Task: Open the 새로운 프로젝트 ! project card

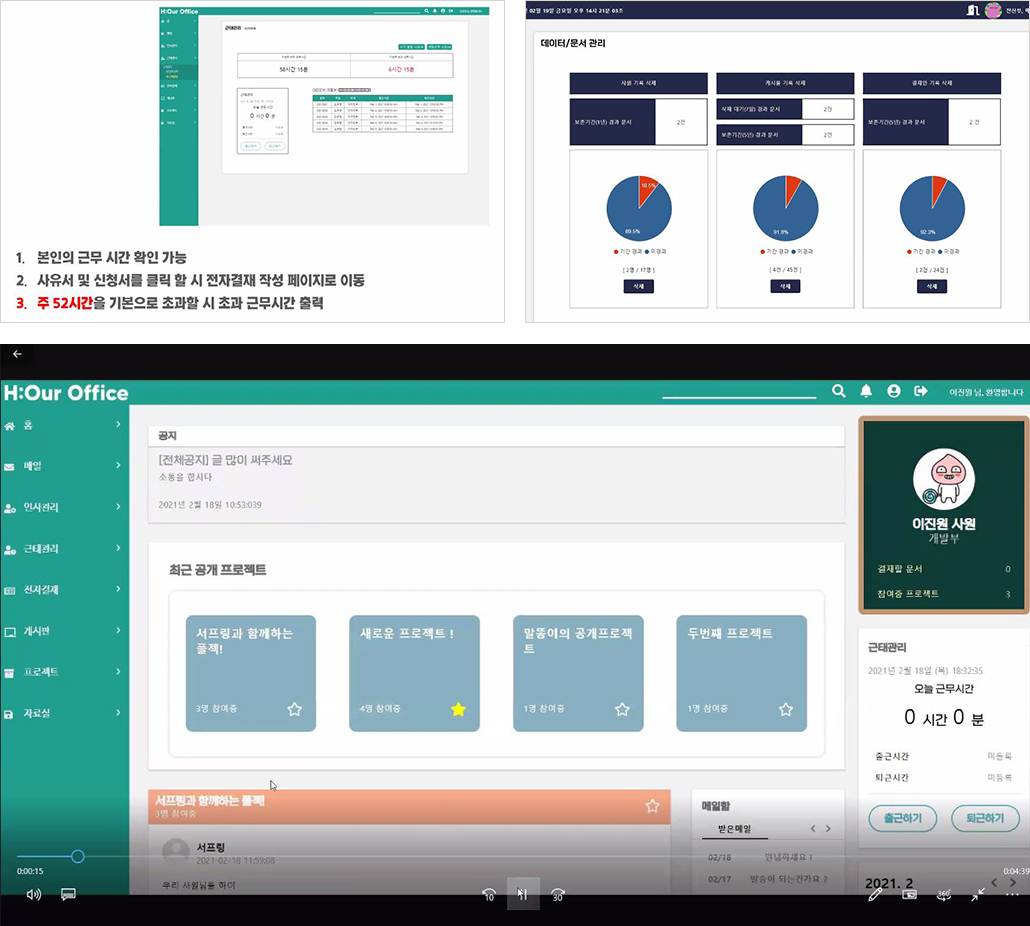Action: (x=414, y=673)
